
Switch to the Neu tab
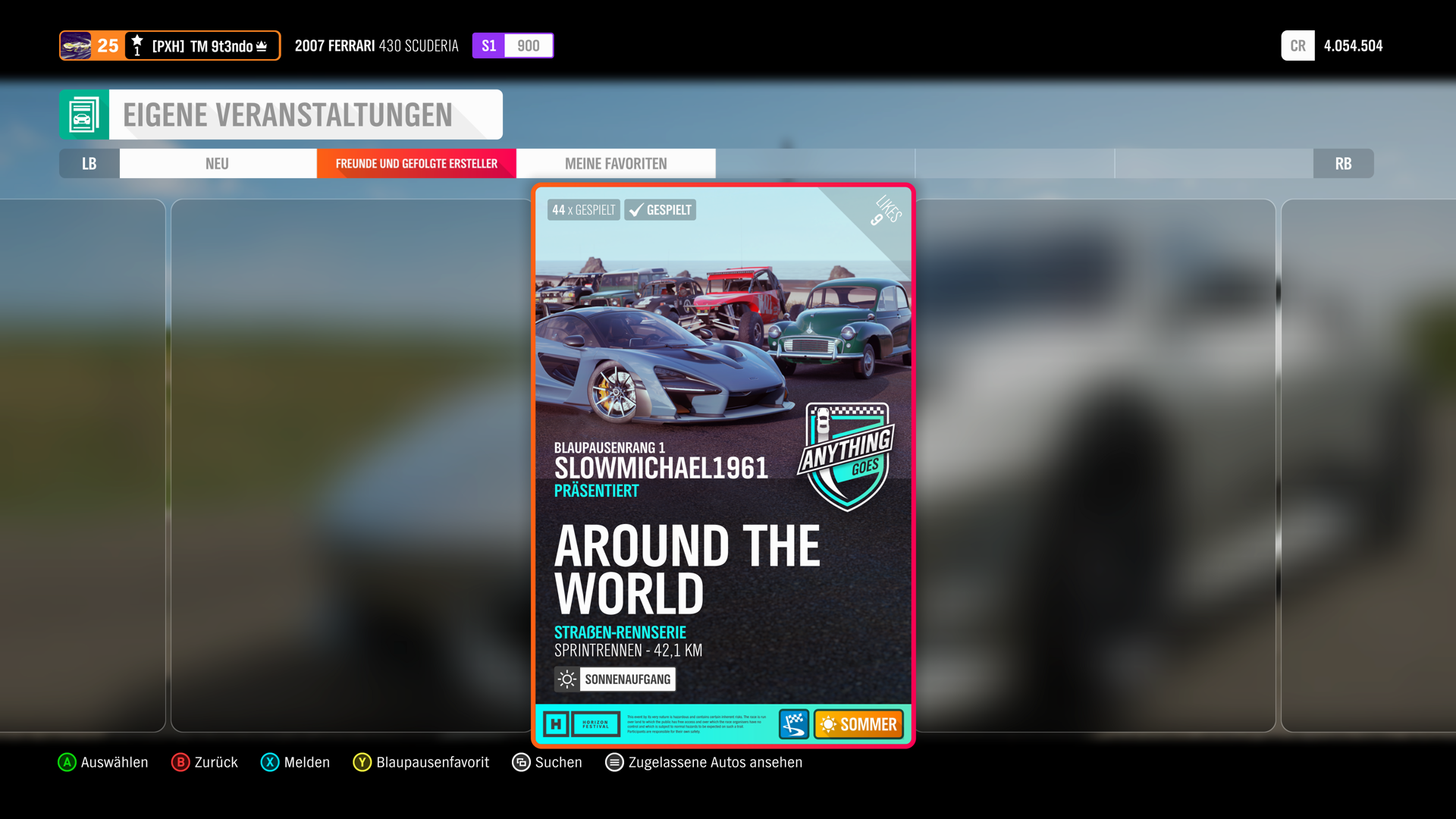pyautogui.click(x=218, y=164)
